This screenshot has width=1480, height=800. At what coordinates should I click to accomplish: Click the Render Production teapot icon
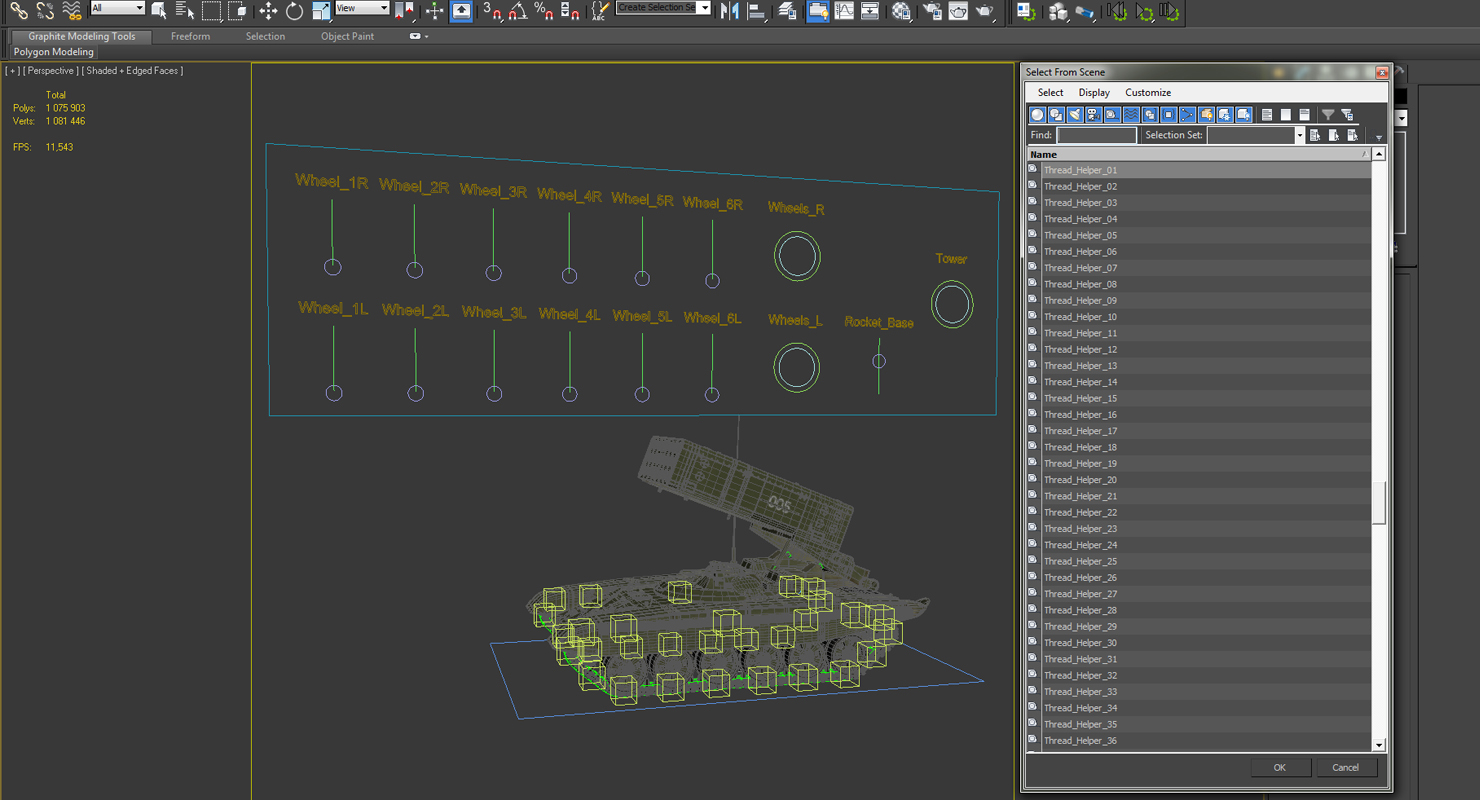point(985,10)
